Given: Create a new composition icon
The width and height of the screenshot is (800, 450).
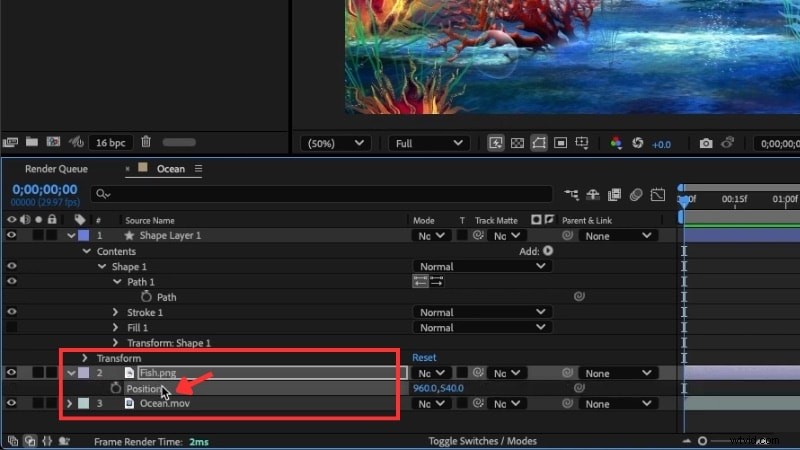Looking at the screenshot, I should click(53, 142).
